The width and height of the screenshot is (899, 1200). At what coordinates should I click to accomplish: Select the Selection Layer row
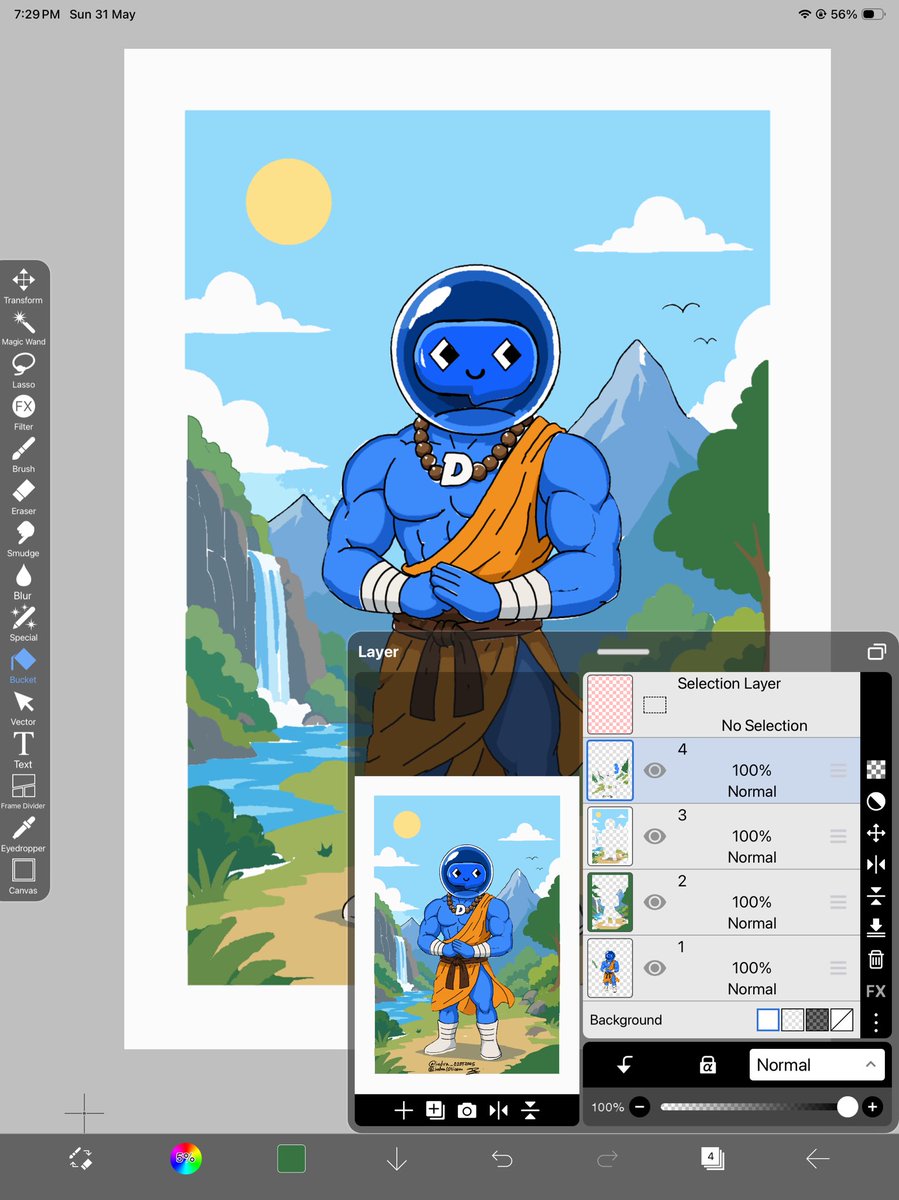722,705
